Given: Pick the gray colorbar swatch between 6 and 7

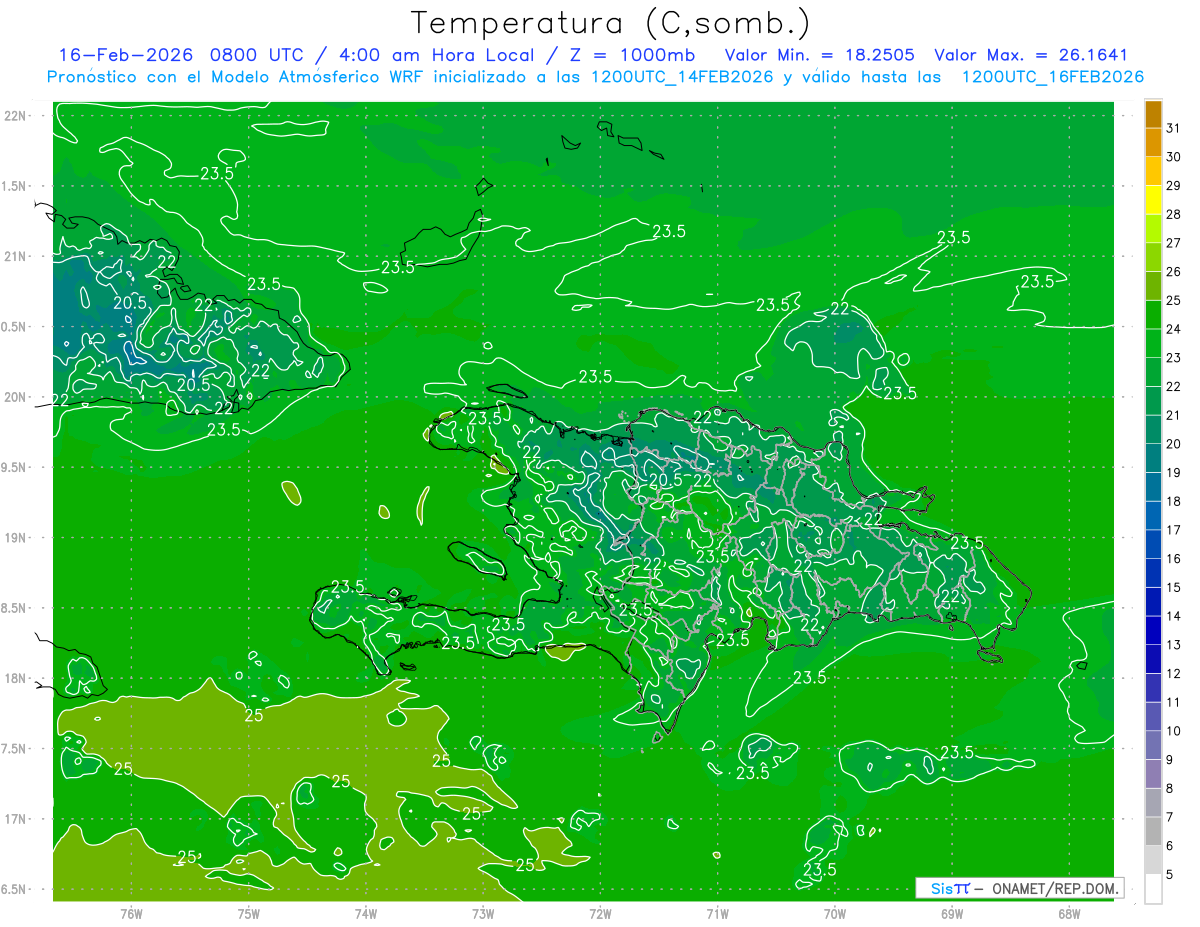Looking at the screenshot, I should [x=1153, y=832].
